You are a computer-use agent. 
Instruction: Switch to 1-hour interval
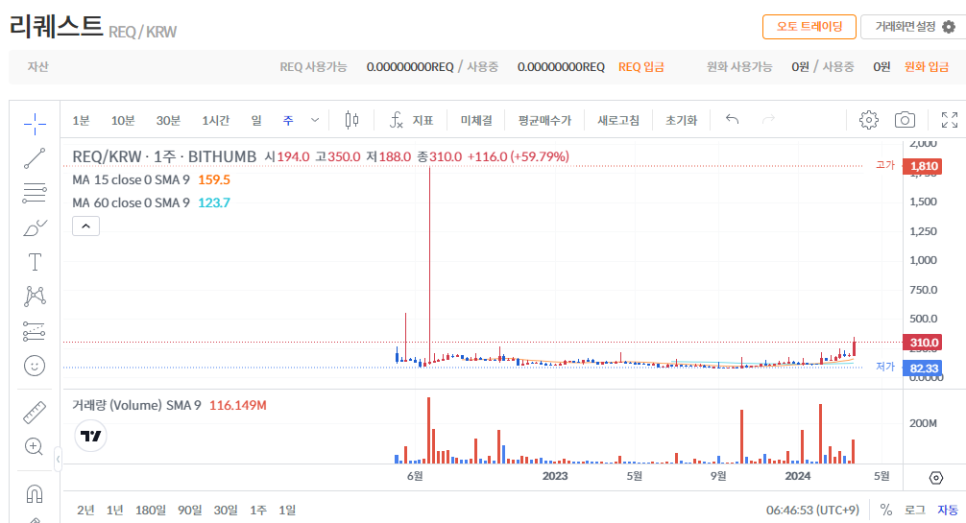pyautogui.click(x=216, y=120)
